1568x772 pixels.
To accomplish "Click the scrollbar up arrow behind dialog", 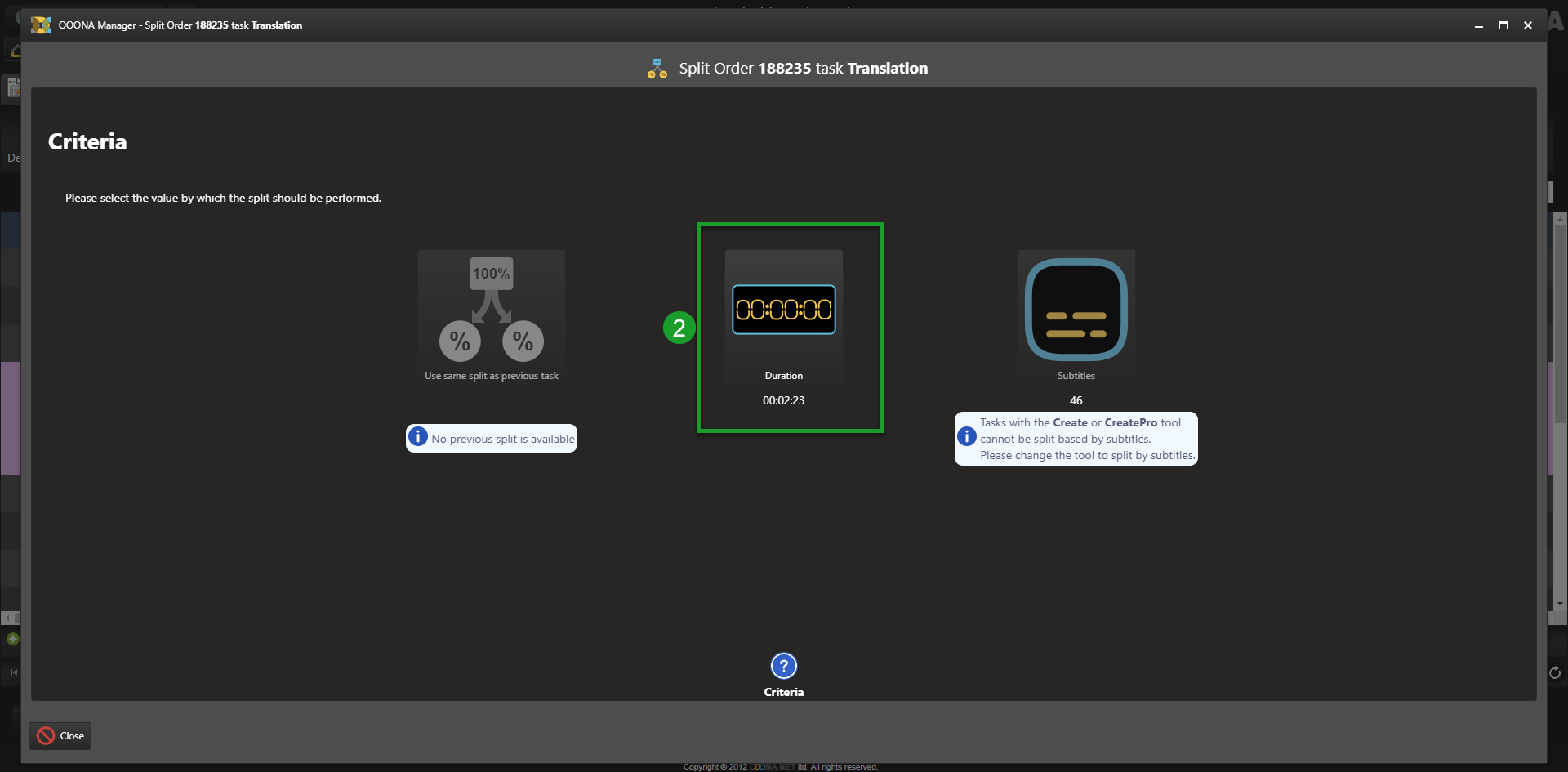I will click(1560, 219).
